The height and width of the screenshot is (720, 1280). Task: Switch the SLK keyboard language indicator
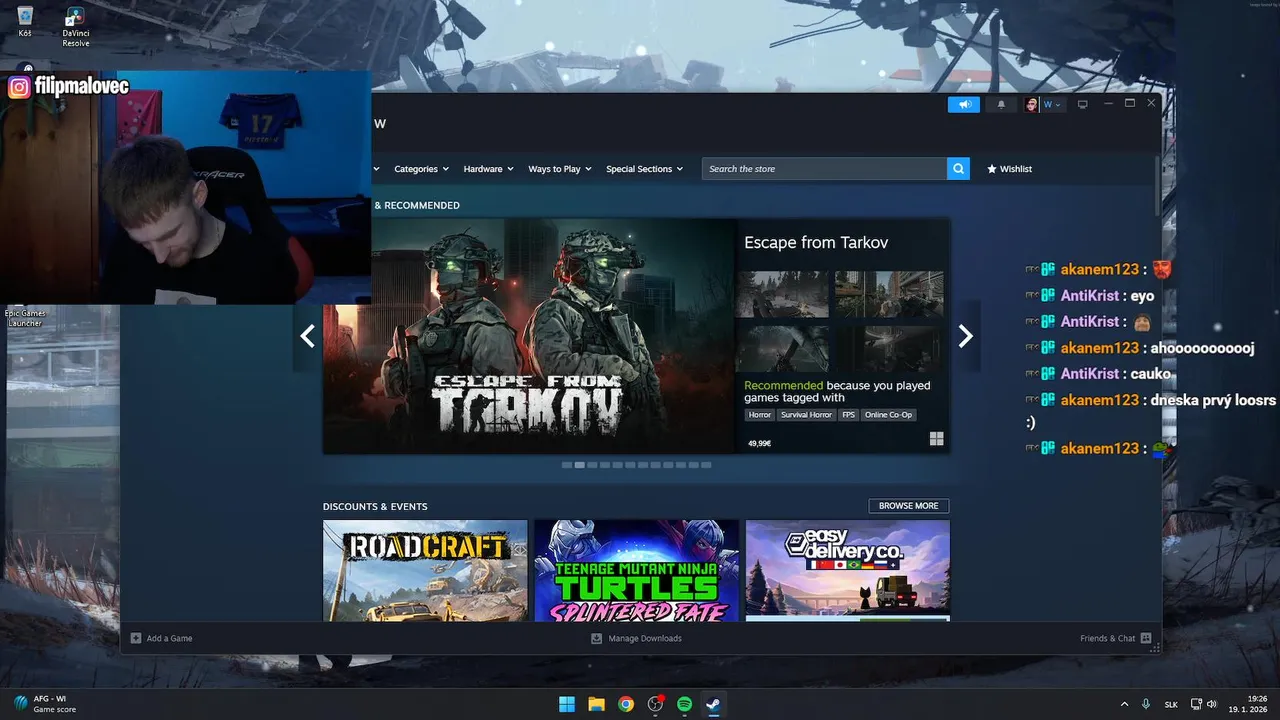point(1171,705)
